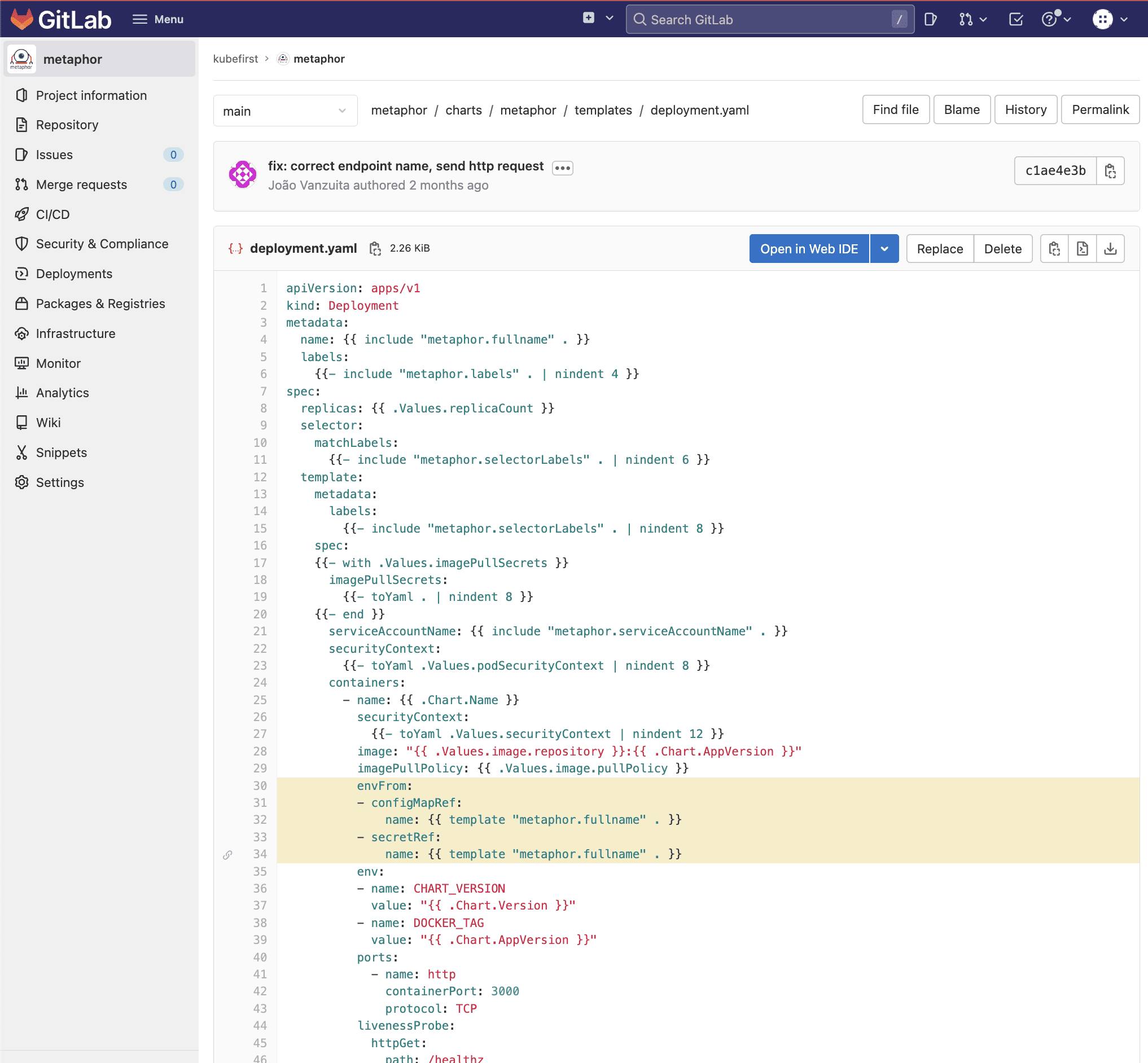Click Open in Web IDE button
Viewport: 1148px width, 1063px height.
point(808,248)
